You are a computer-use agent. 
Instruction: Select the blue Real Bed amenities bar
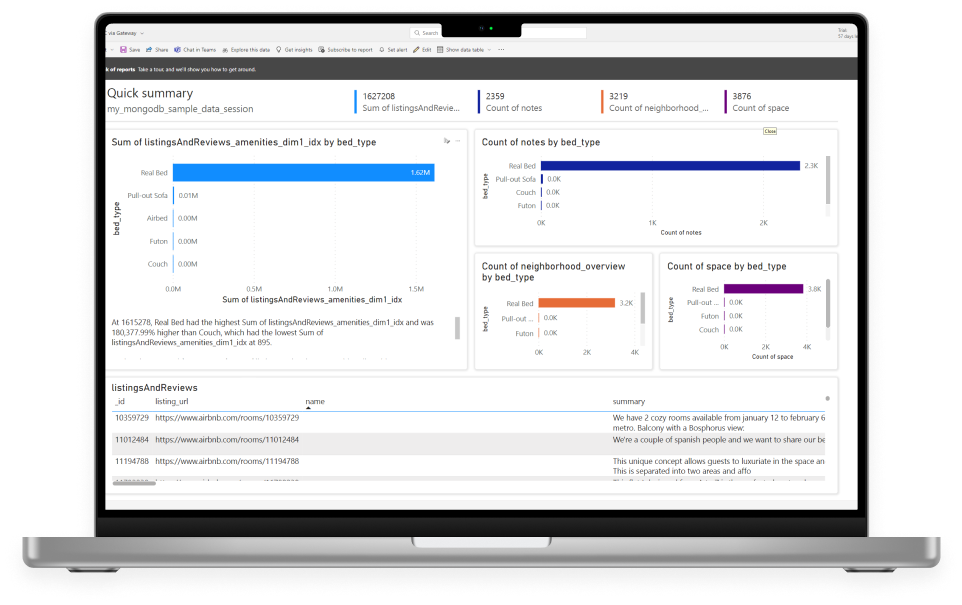(x=303, y=173)
